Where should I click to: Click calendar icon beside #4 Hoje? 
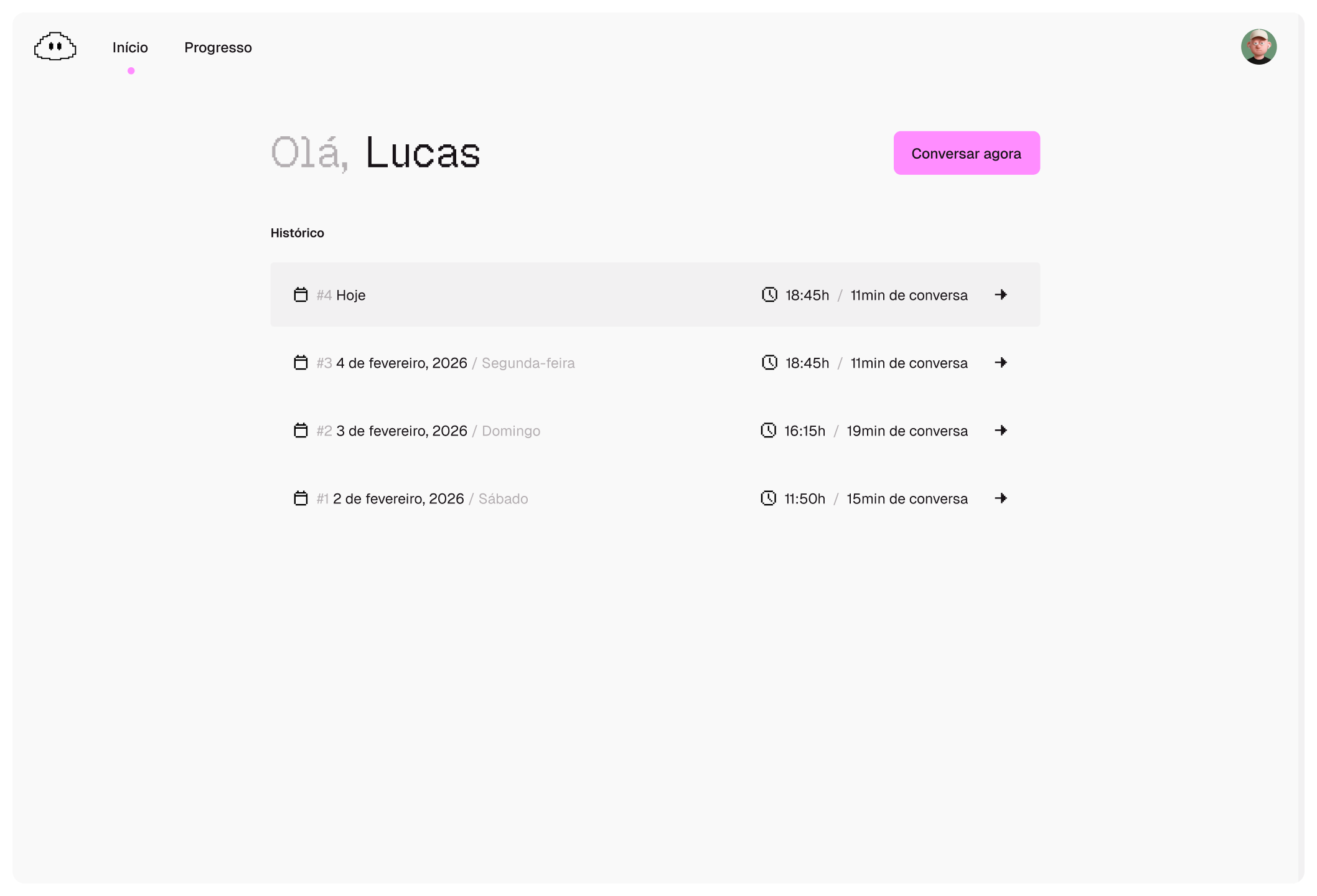pyautogui.click(x=301, y=294)
